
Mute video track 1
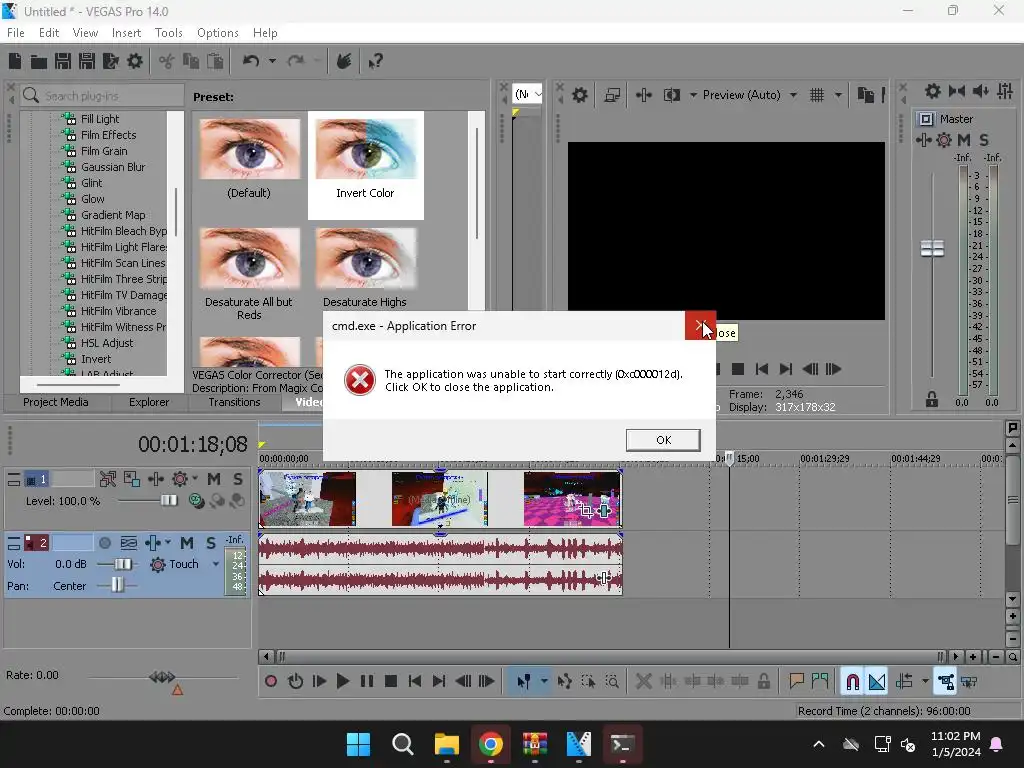tap(214, 479)
